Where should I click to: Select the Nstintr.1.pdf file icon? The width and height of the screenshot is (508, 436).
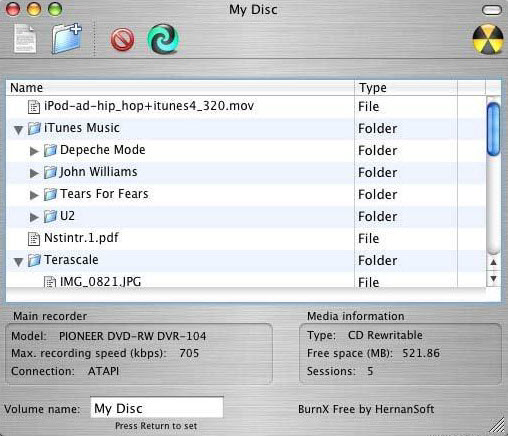34,239
